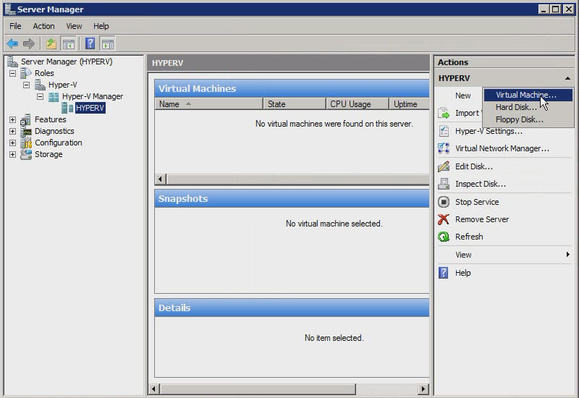Open the Help menu in menu bar
The height and width of the screenshot is (398, 579).
tap(101, 26)
